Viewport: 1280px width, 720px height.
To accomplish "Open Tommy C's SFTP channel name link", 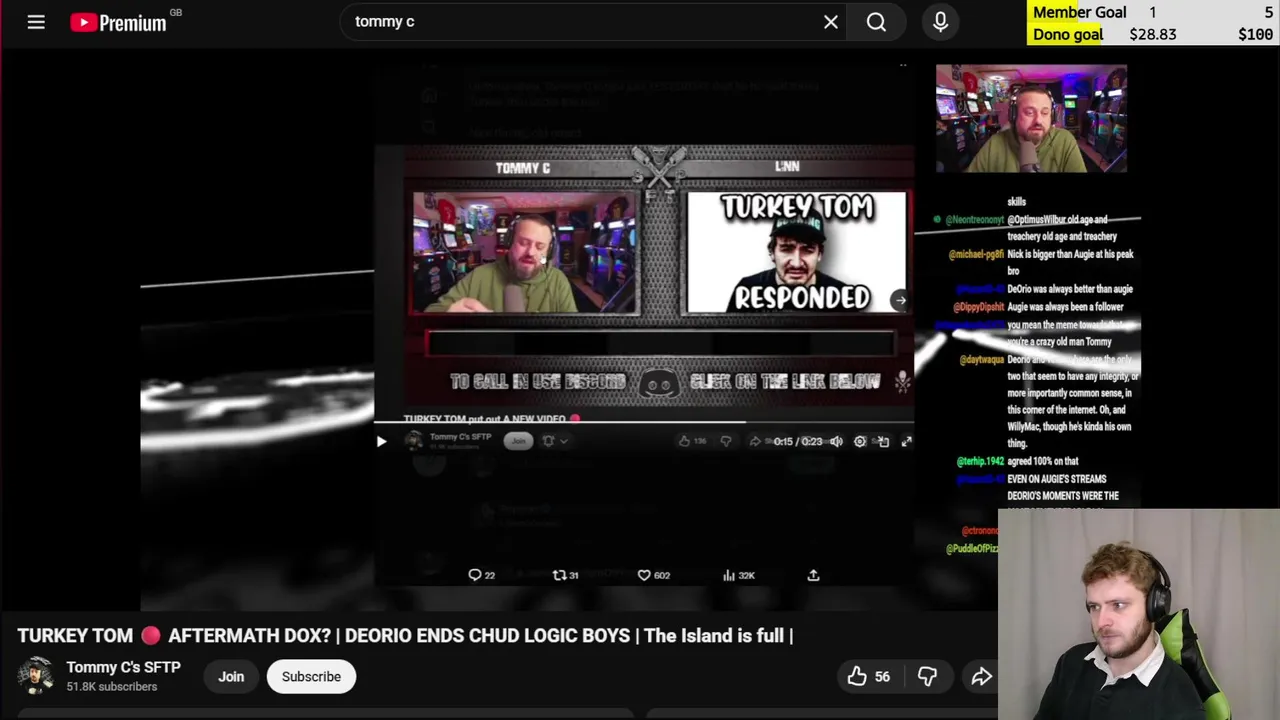I will [123, 667].
